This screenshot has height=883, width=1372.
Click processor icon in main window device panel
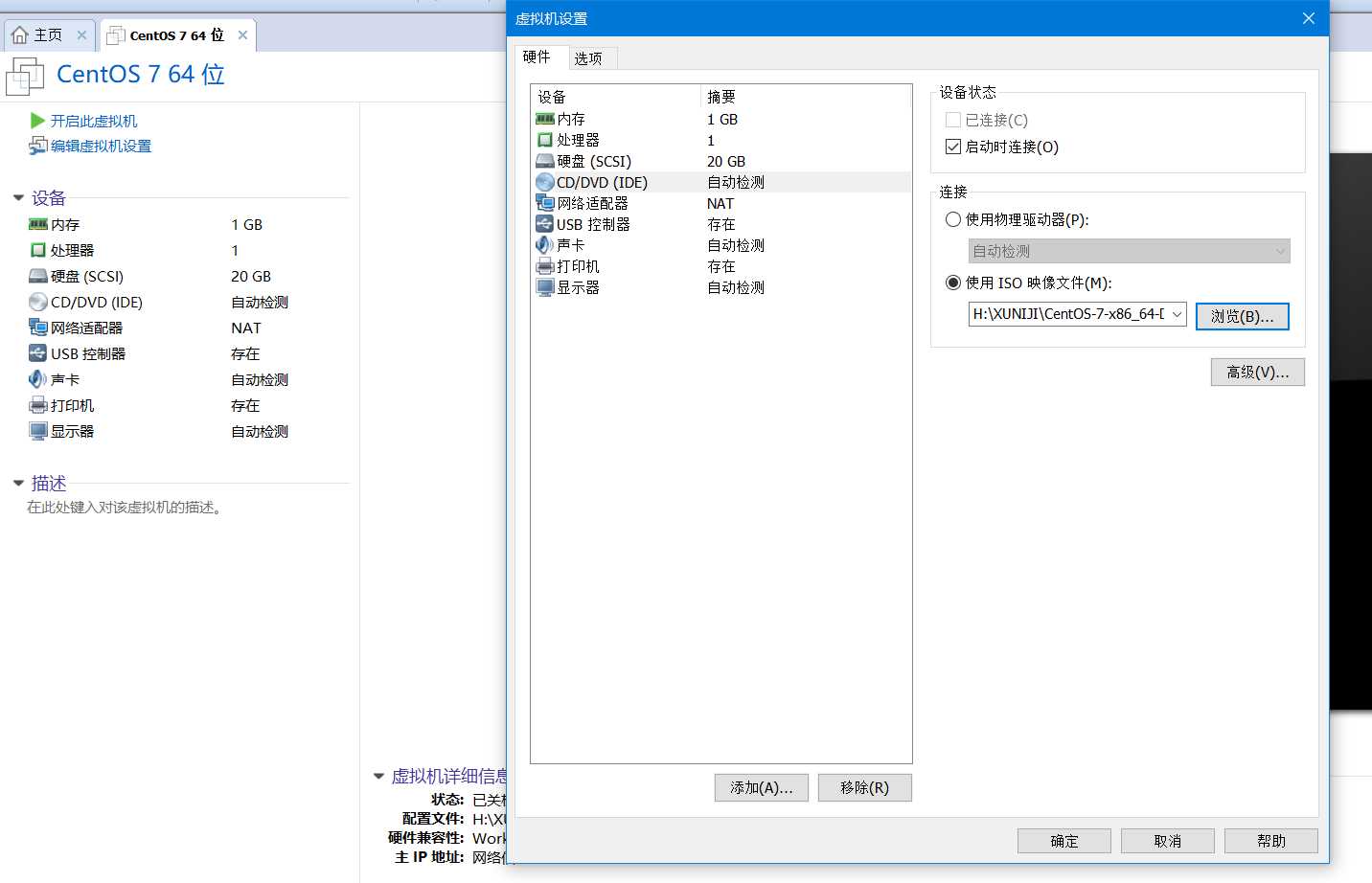[x=38, y=250]
